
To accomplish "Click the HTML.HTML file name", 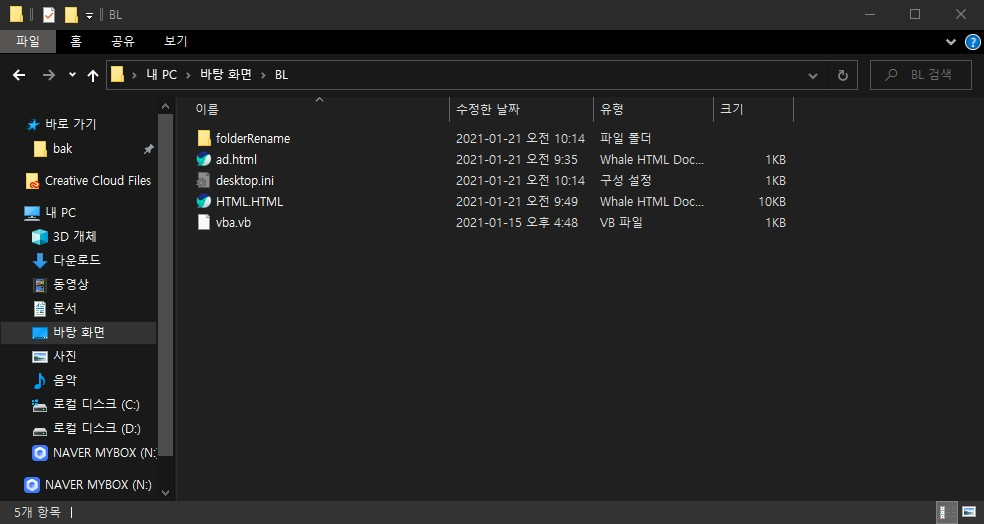I will (249, 201).
